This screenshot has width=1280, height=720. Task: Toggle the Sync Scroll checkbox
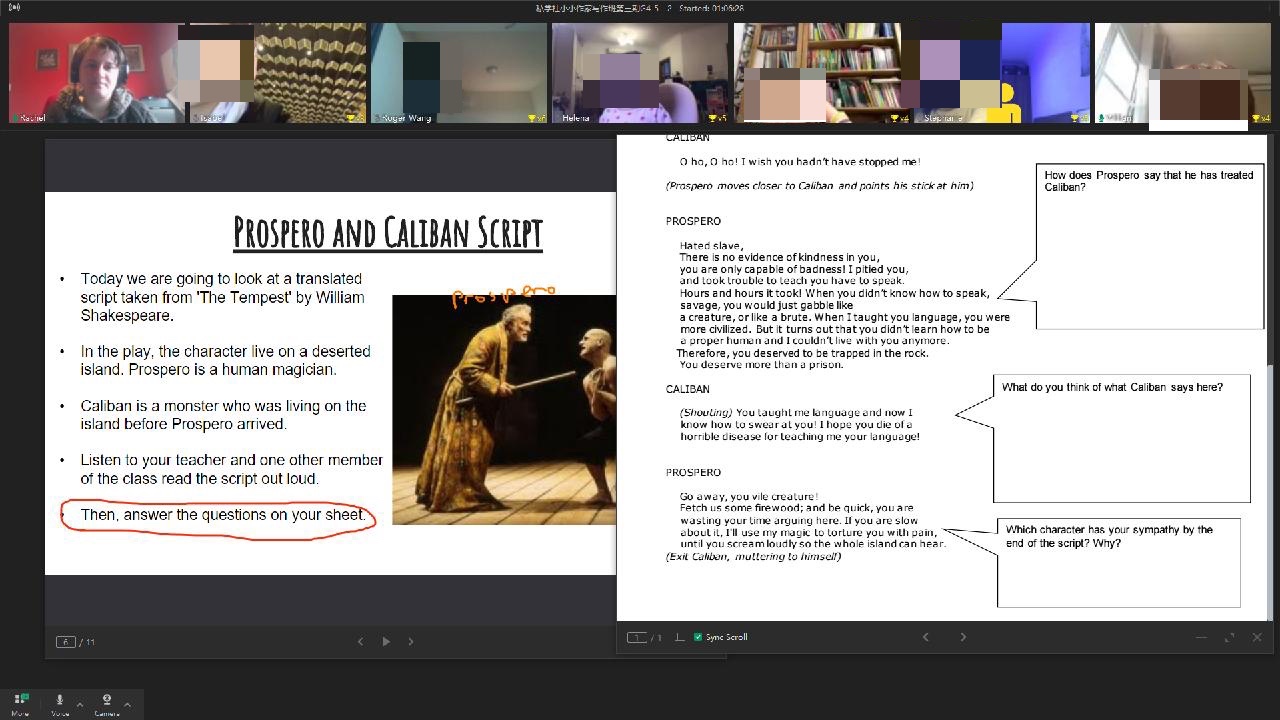pos(698,637)
